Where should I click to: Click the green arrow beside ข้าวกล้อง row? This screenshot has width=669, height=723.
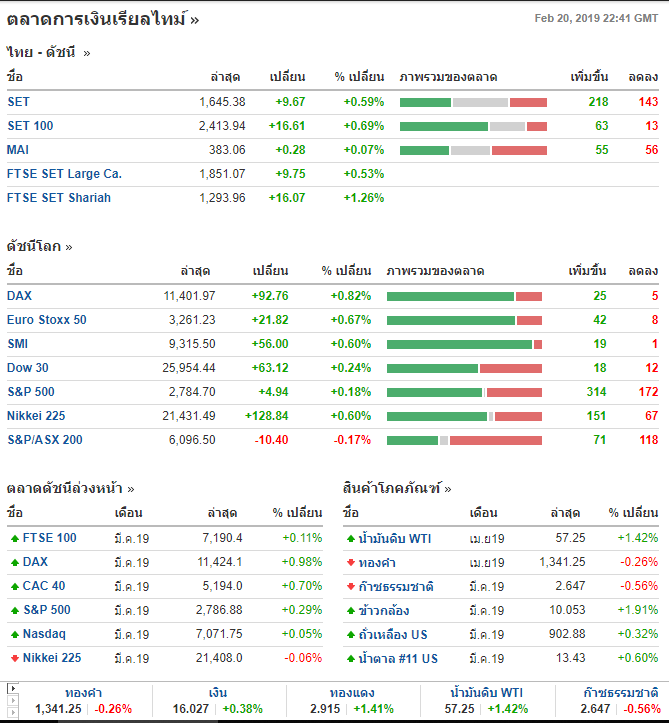[x=351, y=610]
